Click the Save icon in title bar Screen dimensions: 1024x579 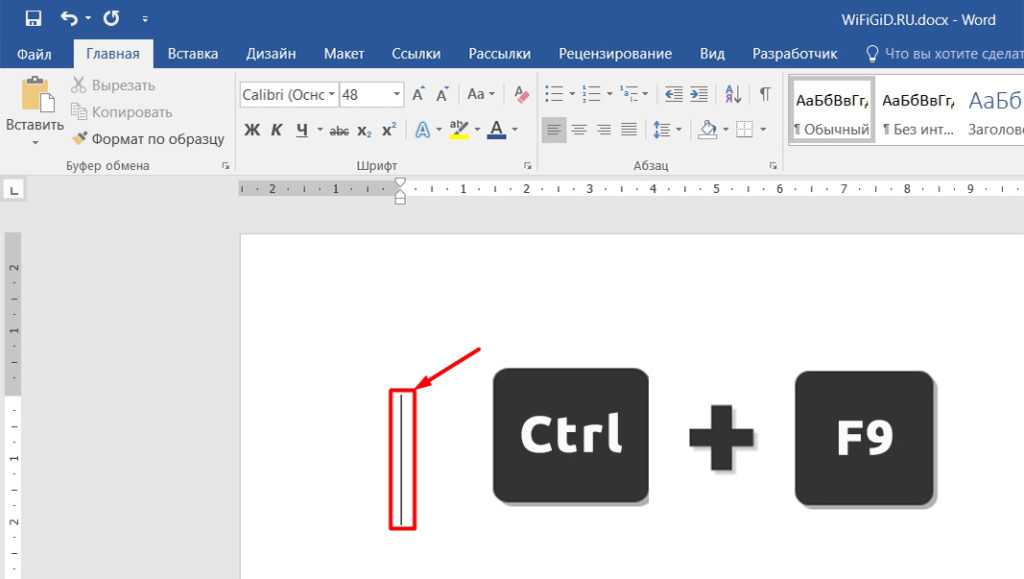click(x=33, y=18)
